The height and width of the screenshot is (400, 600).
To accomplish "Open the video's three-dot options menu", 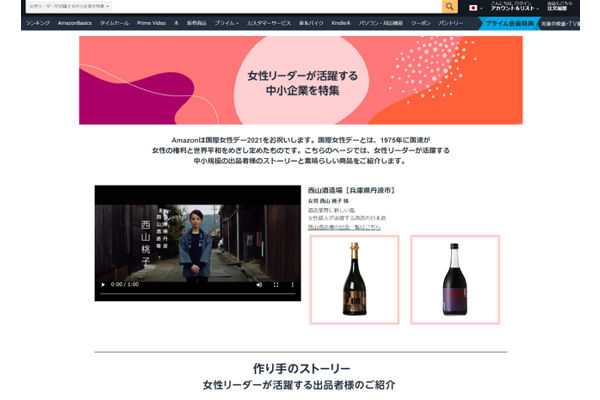I will coord(291,284).
